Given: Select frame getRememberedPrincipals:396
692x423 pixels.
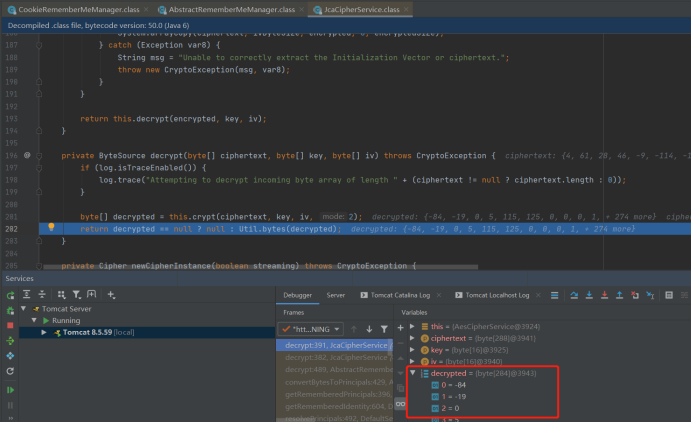Looking at the screenshot, I should (x=335, y=394).
